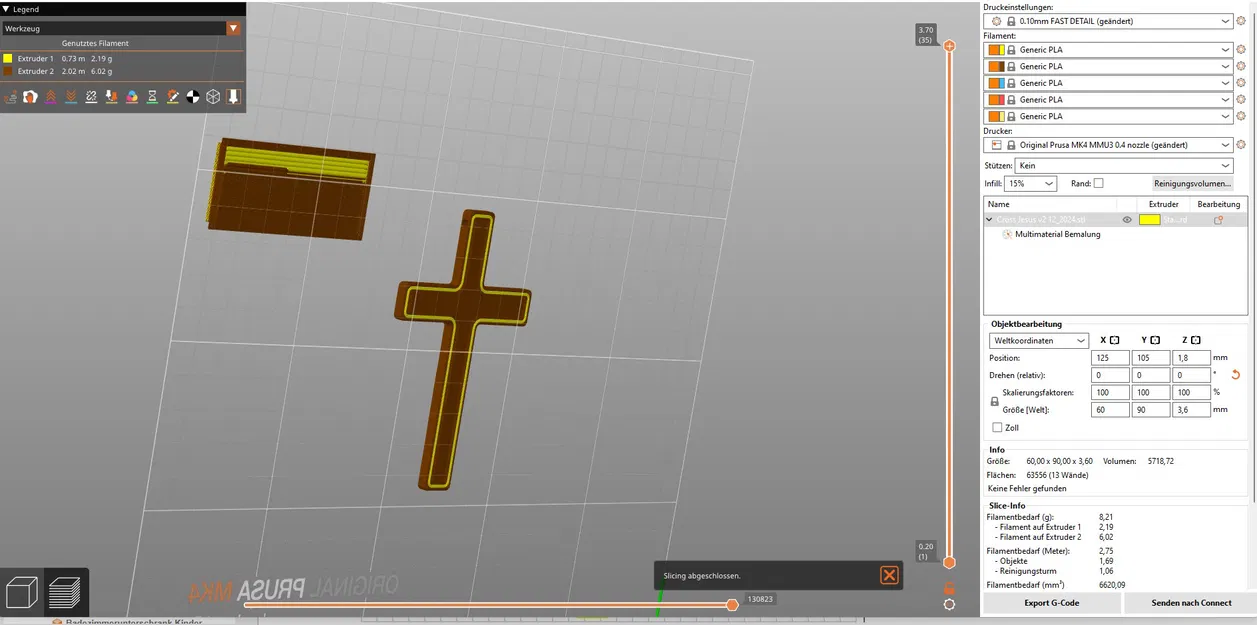Viewport: 1257px width, 625px height.
Task: Collapse the Legend panel
Action: (x=5, y=9)
